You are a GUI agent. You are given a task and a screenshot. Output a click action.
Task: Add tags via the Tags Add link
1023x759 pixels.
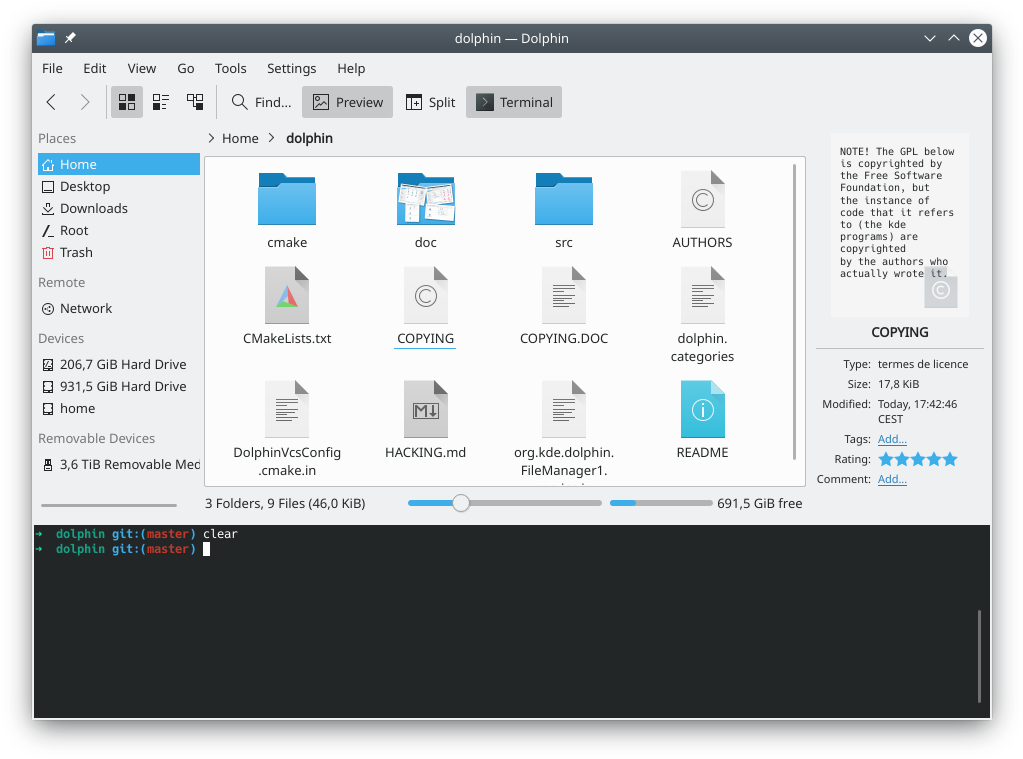(x=892, y=439)
